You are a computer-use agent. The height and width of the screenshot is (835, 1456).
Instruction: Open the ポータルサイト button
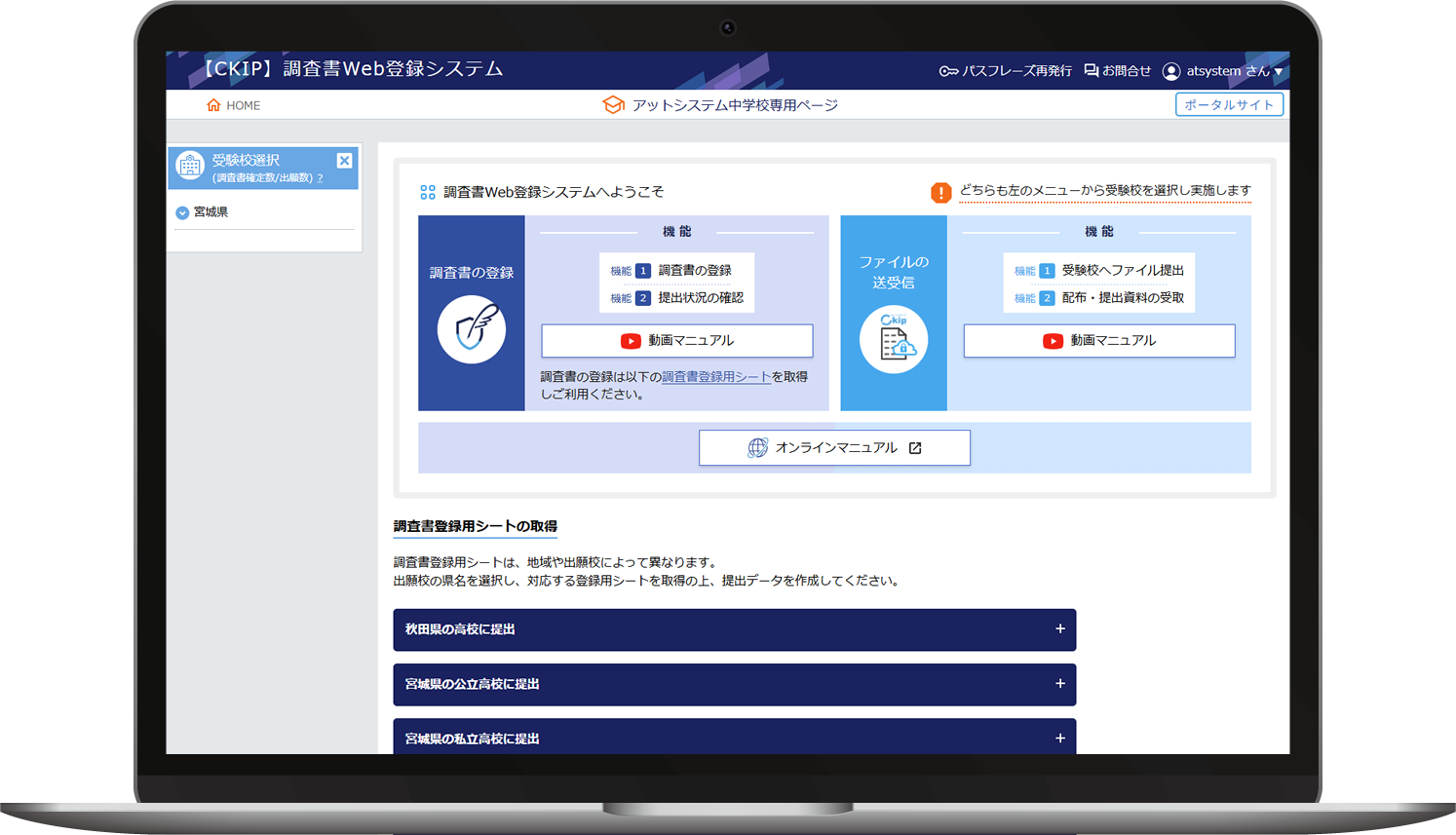pos(1229,105)
